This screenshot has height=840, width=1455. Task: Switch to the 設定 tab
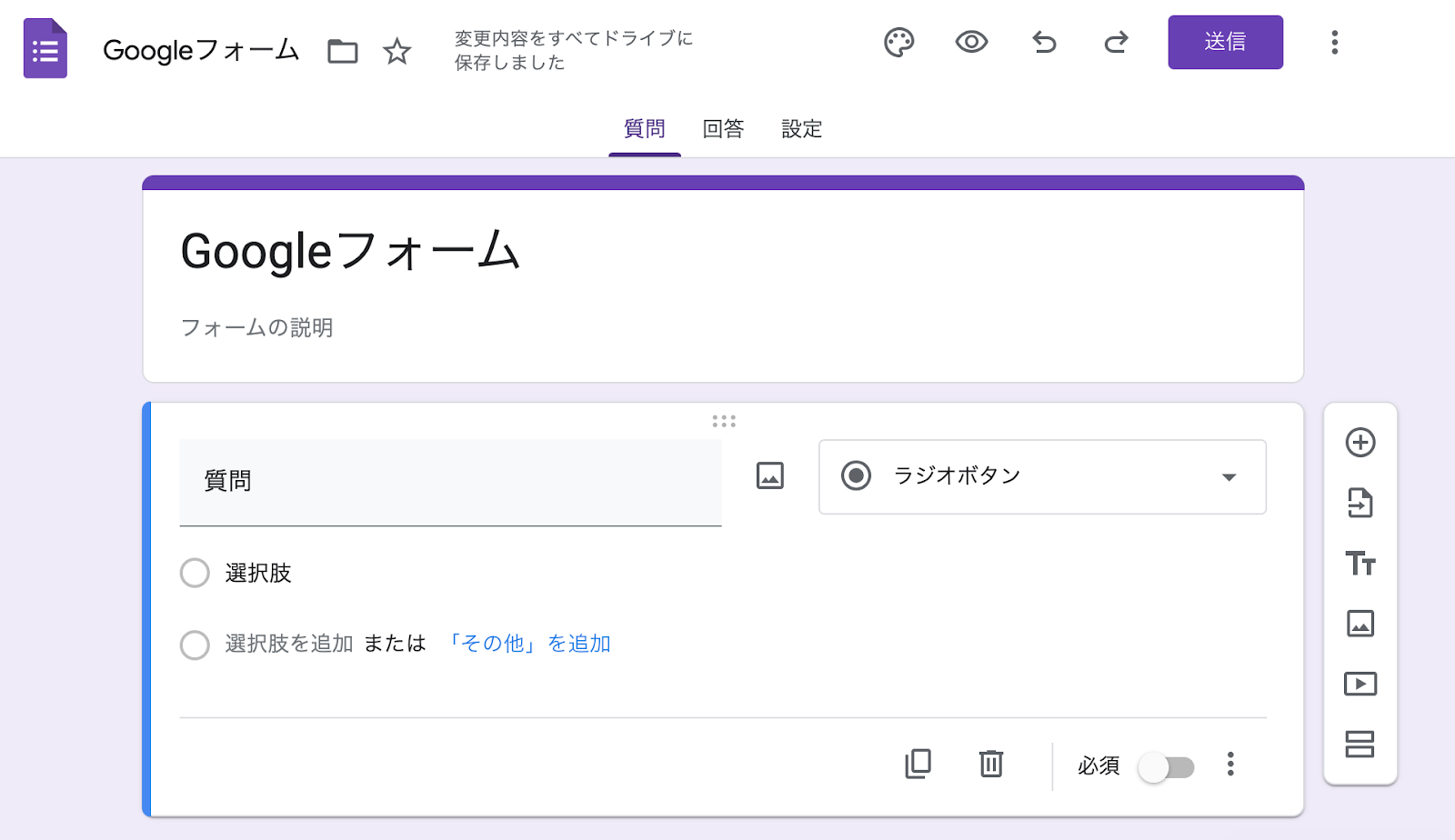[x=801, y=129]
